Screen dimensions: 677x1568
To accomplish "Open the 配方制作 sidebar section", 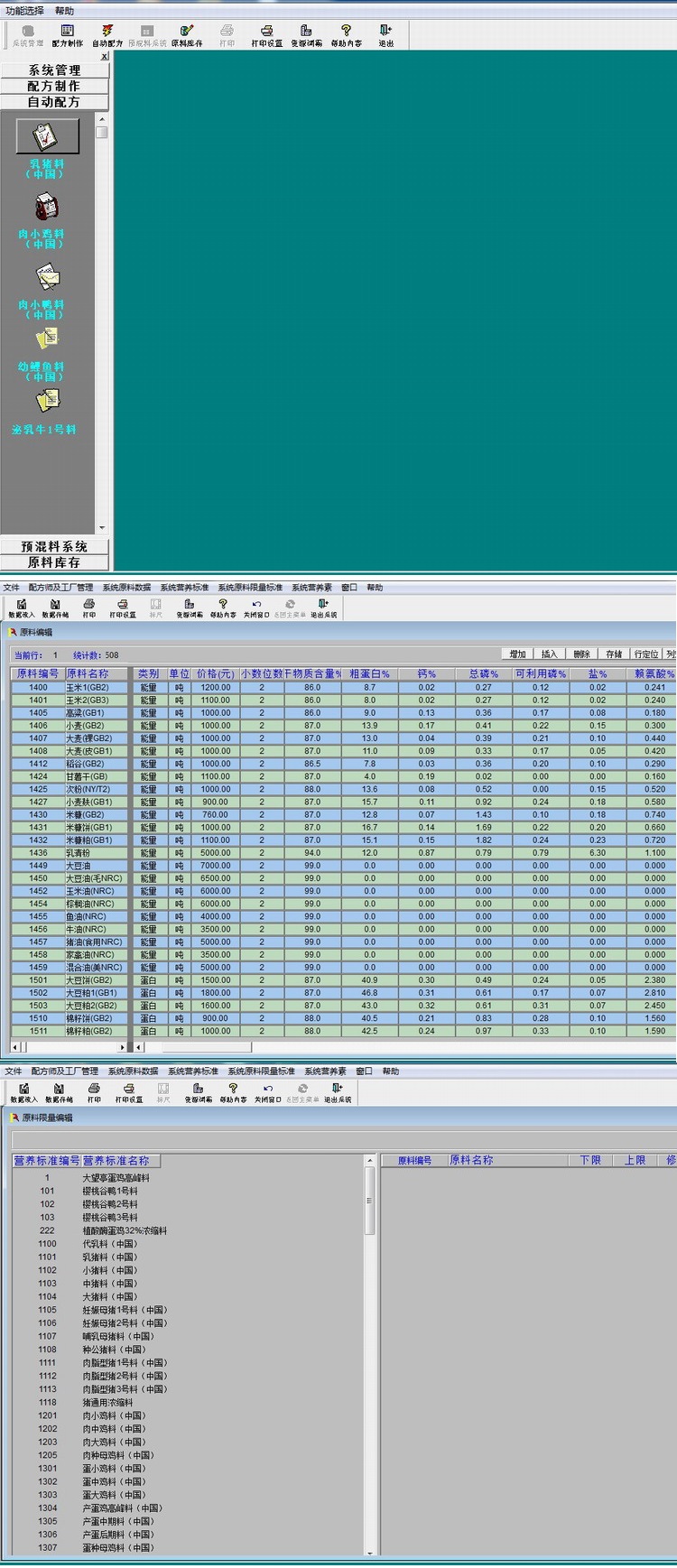I will click(54, 86).
